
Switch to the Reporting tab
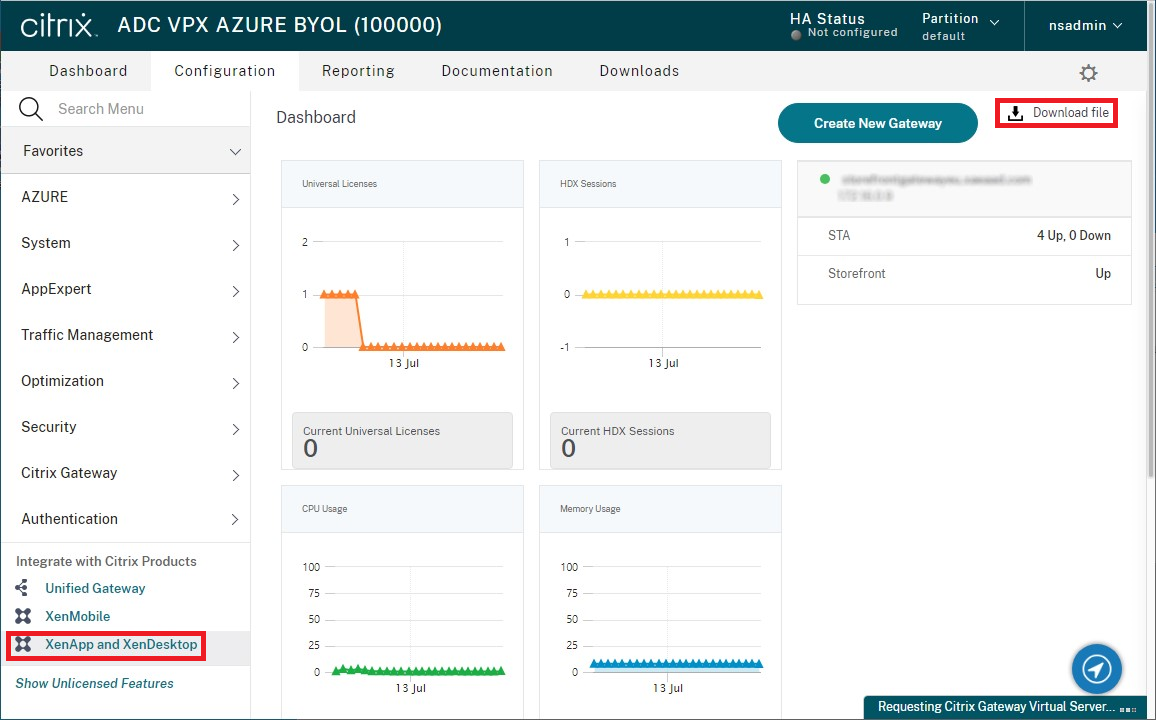tap(358, 71)
